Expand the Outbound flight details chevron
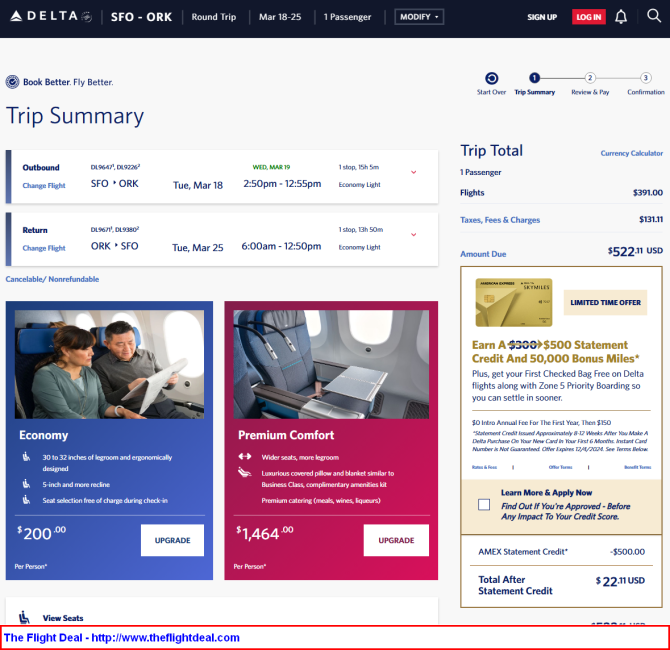 click(x=413, y=172)
